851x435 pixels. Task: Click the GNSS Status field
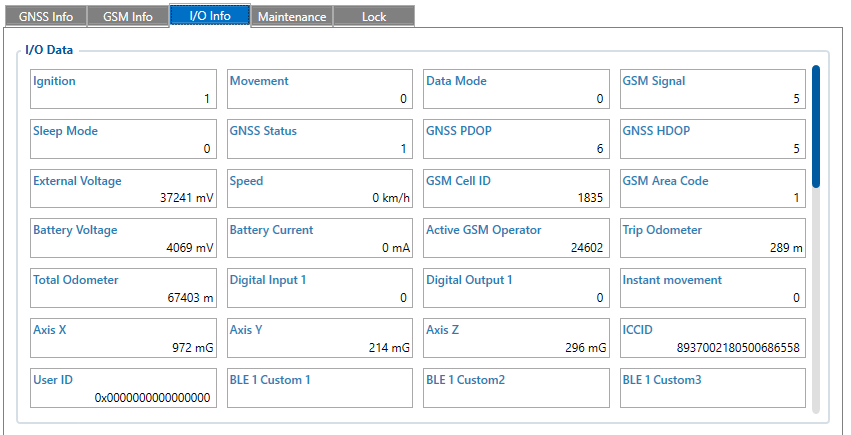click(x=320, y=139)
